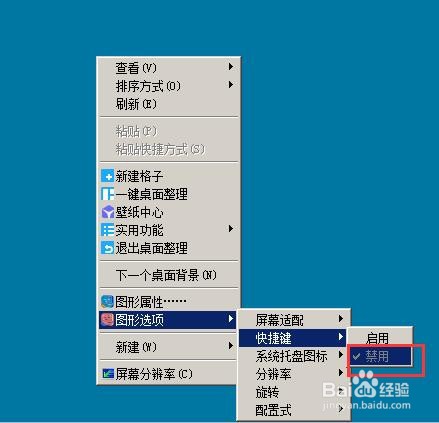
Task: Open the 分辨率 submenu item
Action: click(x=293, y=374)
